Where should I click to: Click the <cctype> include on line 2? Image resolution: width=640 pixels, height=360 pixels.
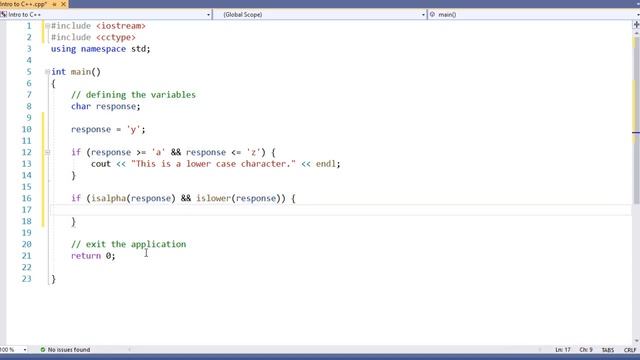(x=116, y=37)
